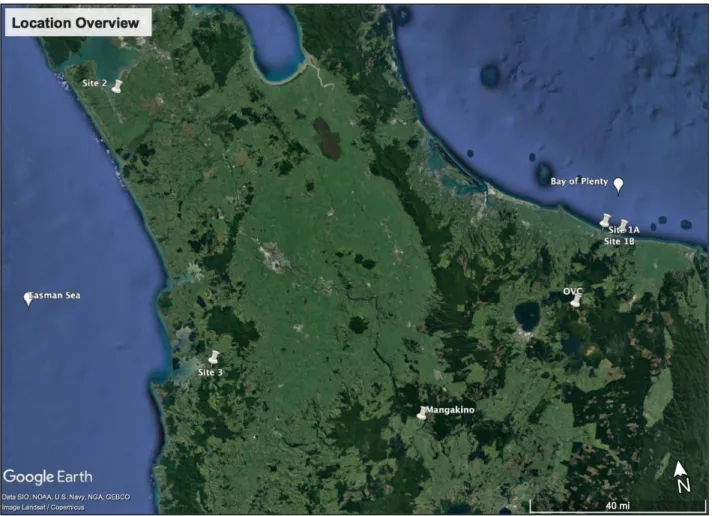This screenshot has height=516, width=712.
Task: Select the 'Site 2' map label
Action: tap(94, 83)
